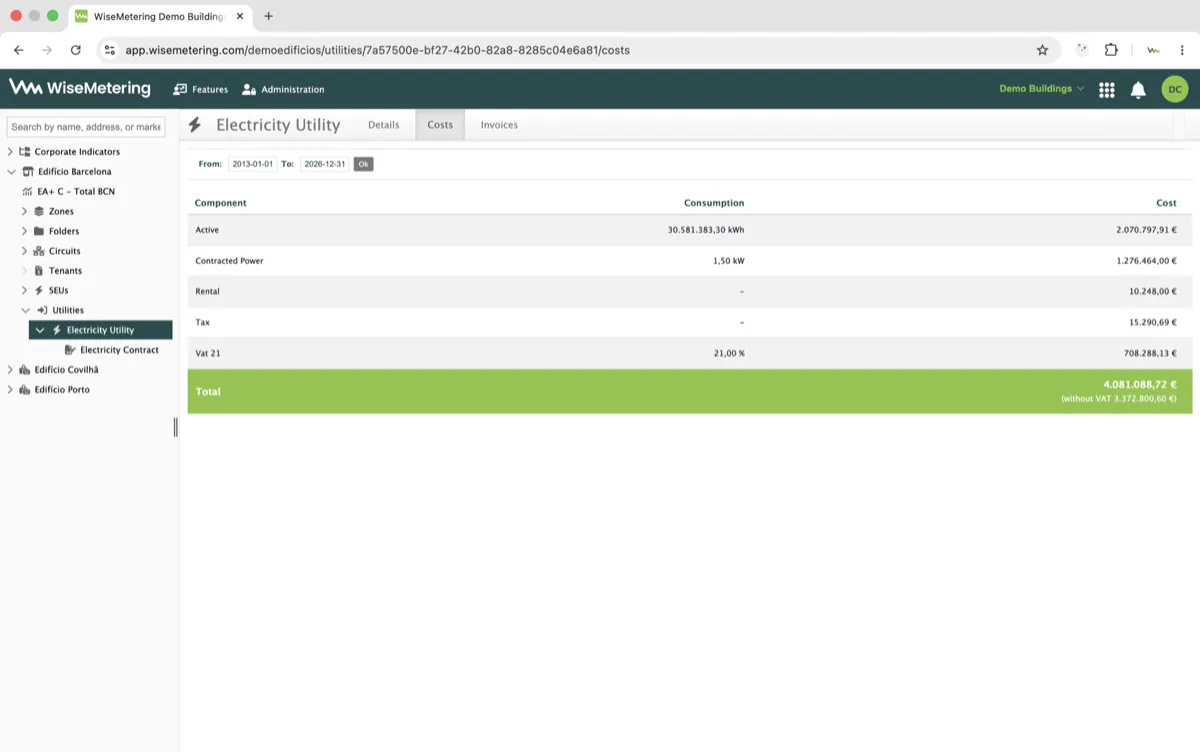
Task: Collapse the Utilities tree node
Action: (26, 310)
